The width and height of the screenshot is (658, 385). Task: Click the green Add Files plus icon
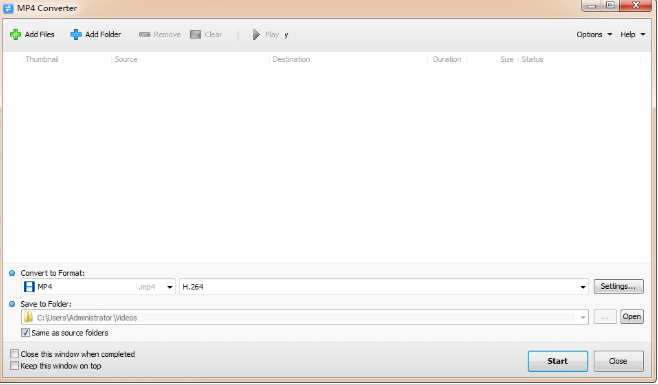(16, 34)
